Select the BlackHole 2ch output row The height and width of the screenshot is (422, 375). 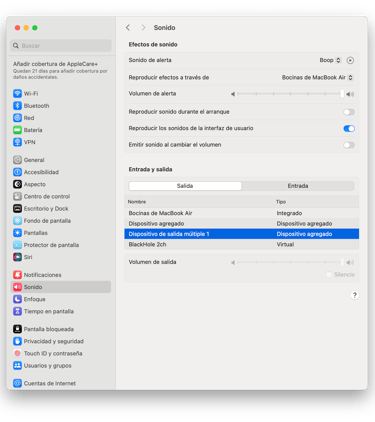click(x=242, y=244)
